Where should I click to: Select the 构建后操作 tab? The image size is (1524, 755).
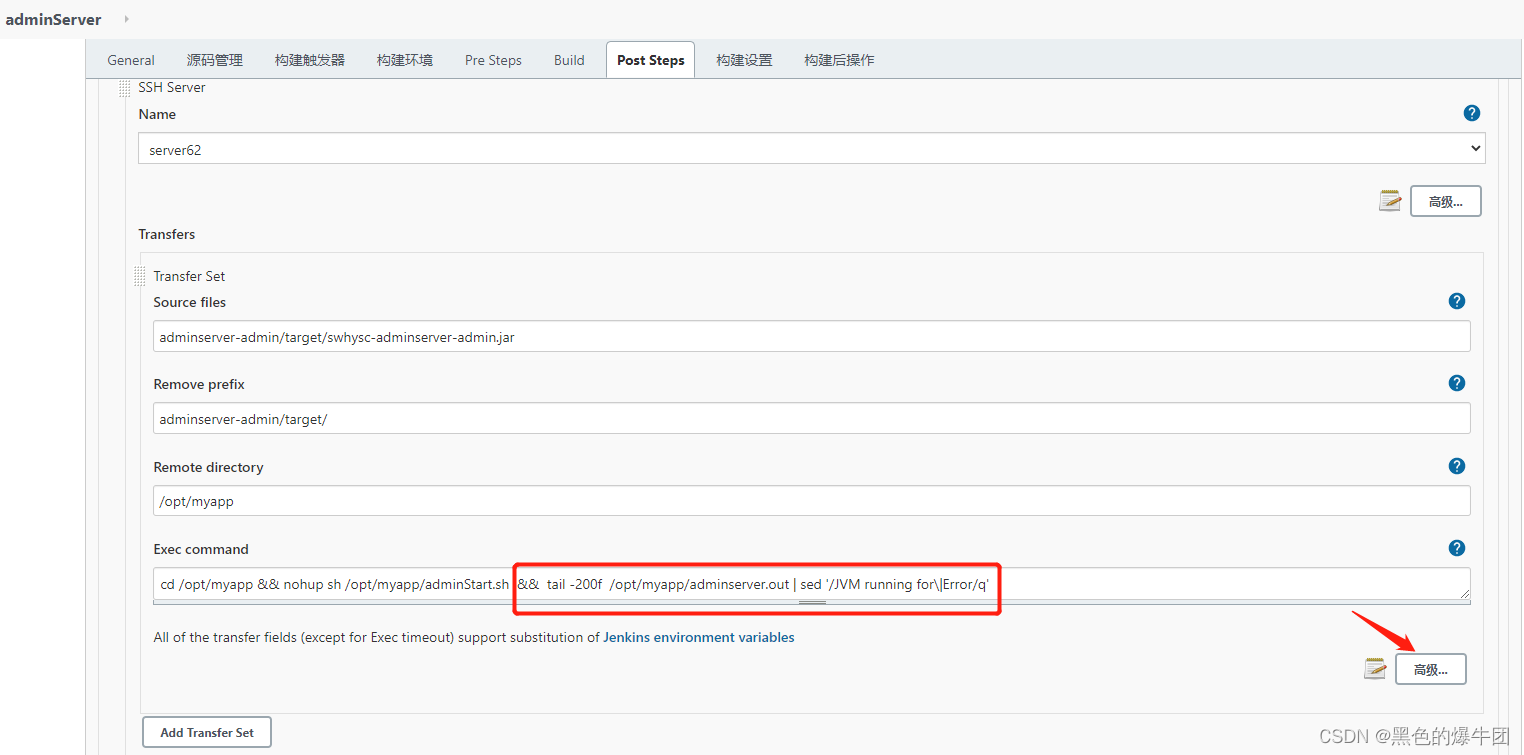point(839,60)
